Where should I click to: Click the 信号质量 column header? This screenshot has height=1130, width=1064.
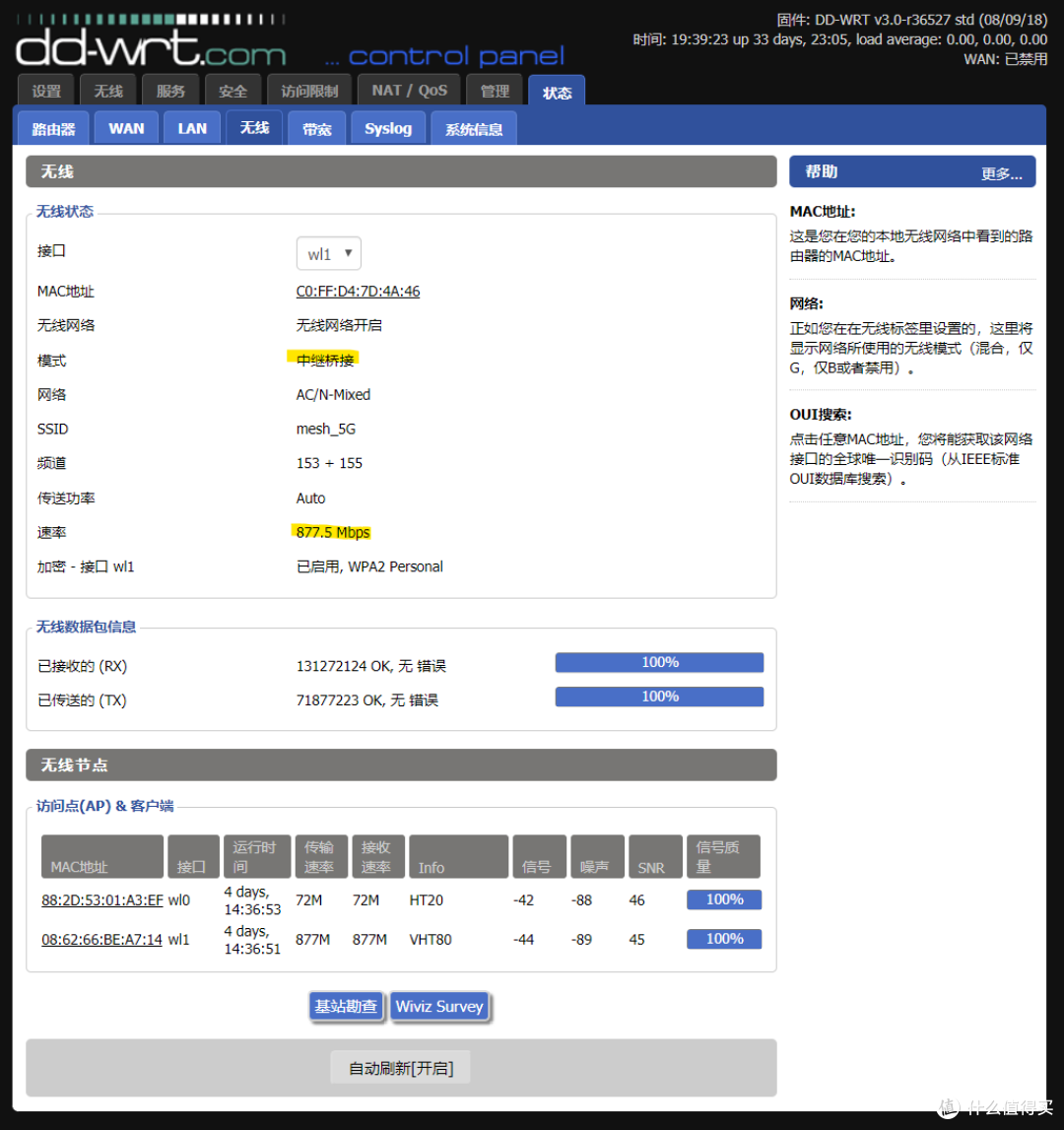(723, 856)
